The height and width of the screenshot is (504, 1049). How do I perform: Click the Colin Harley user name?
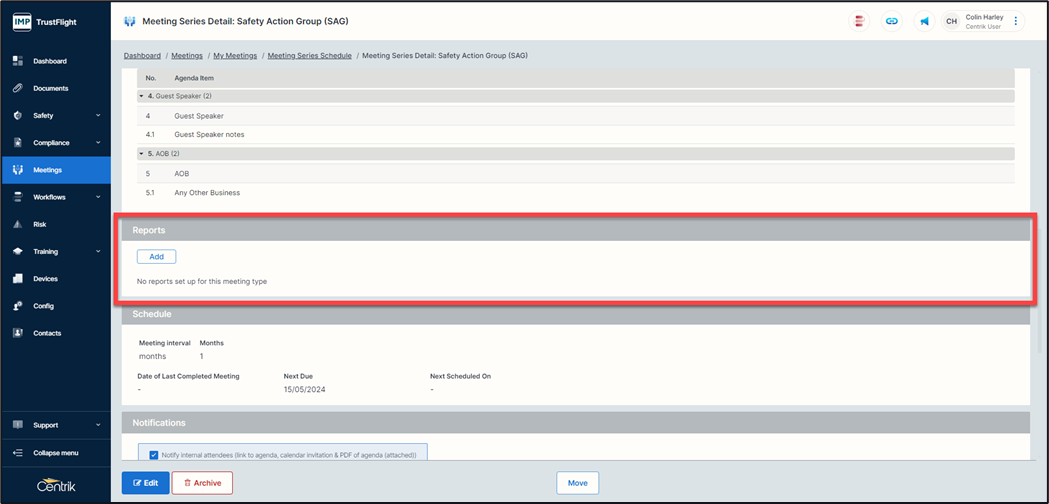[984, 17]
